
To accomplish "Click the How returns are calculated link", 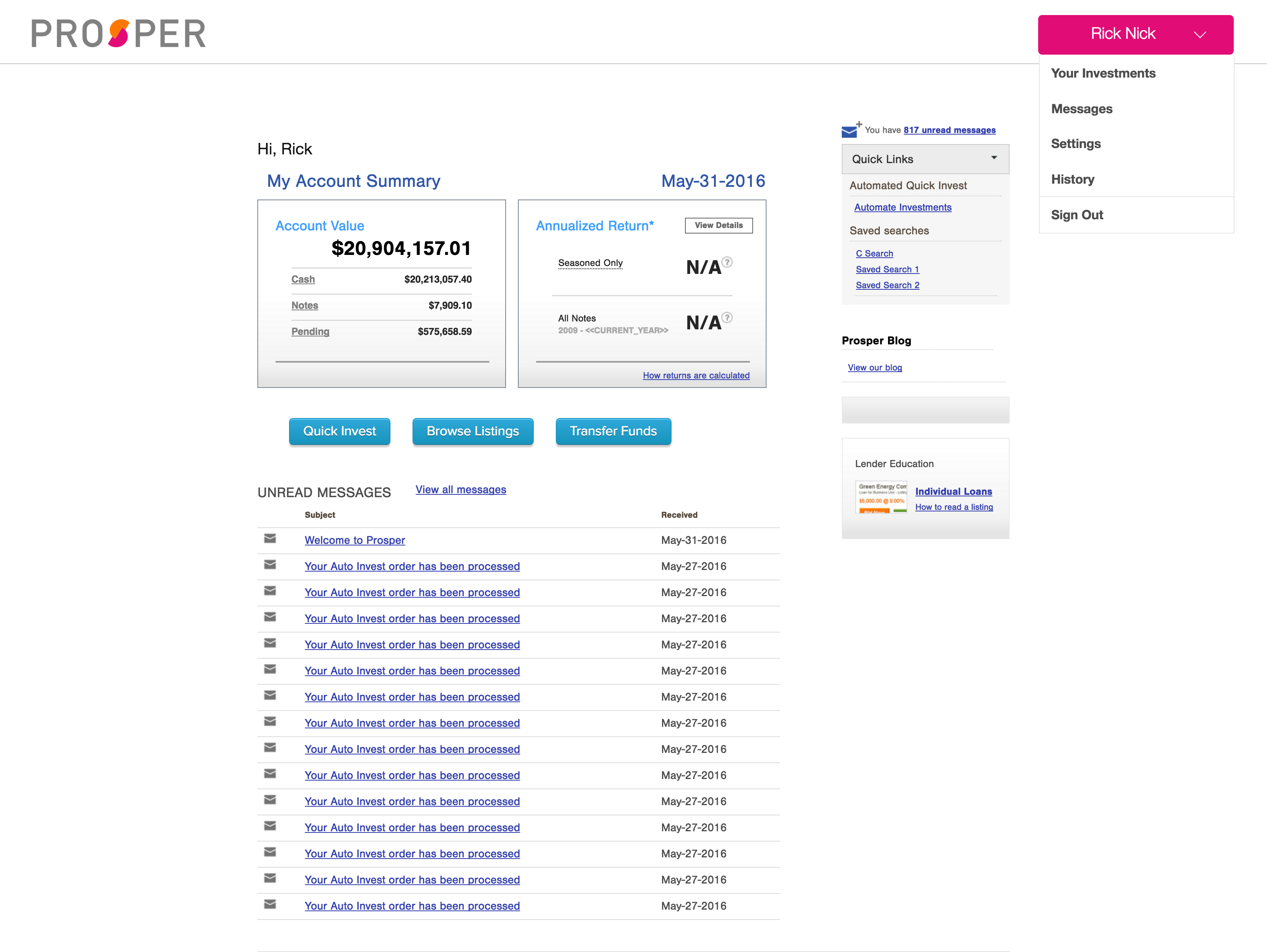I will pos(696,375).
